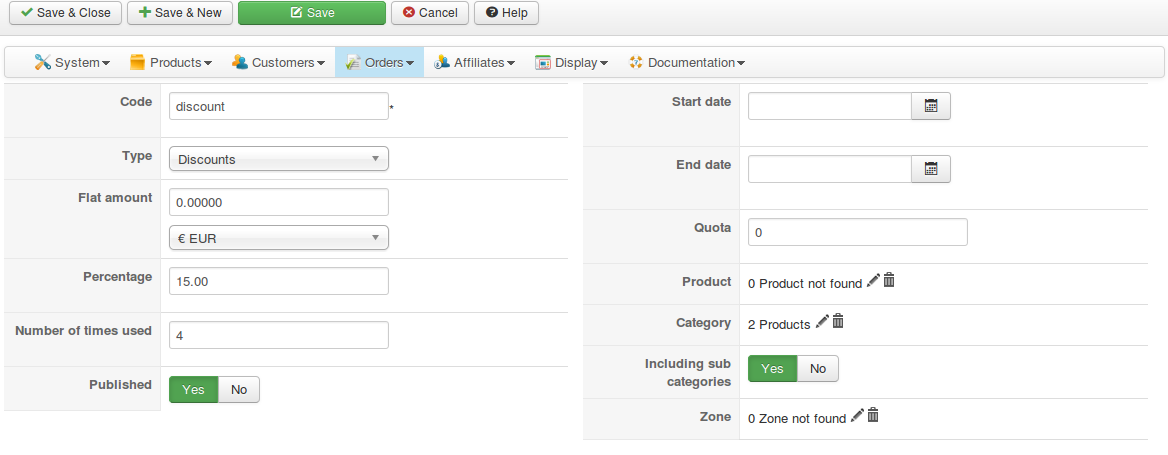Edit the Zone with pencil icon
The height and width of the screenshot is (455, 1168).
point(857,416)
